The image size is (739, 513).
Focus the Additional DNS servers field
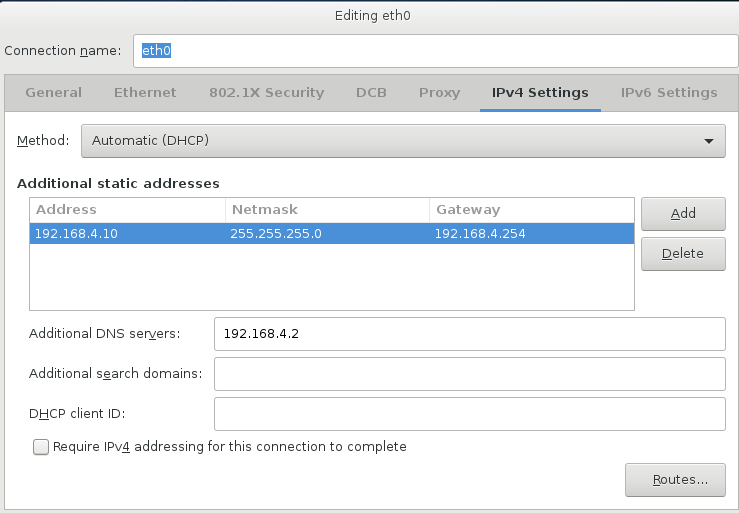tap(469, 334)
